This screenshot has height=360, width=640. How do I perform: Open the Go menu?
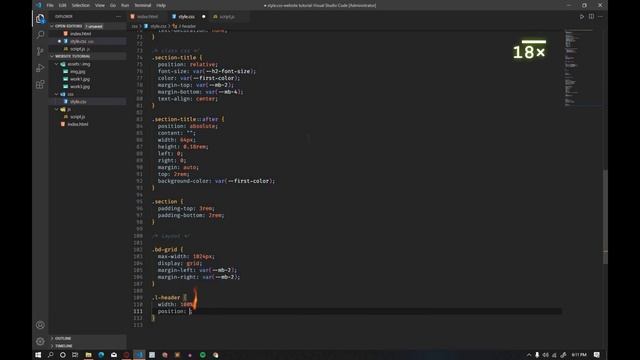pyautogui.click(x=113, y=5)
